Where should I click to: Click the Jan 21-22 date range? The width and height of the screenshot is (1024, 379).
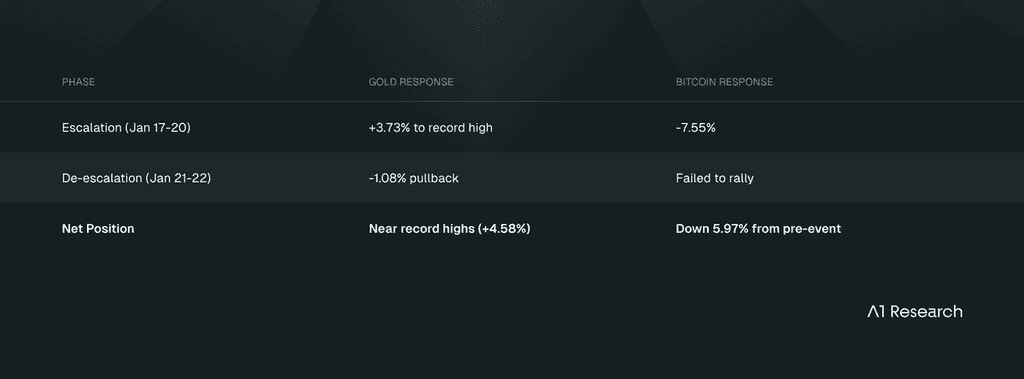coord(178,178)
